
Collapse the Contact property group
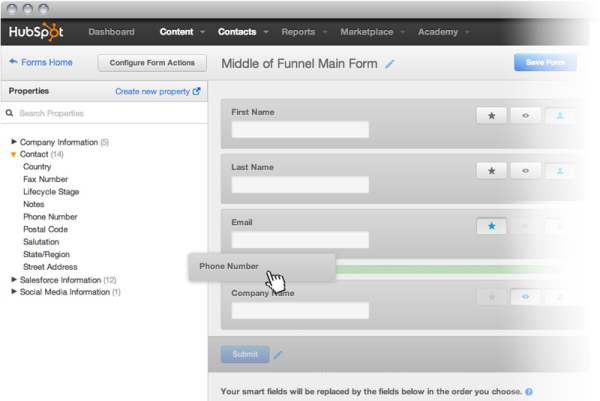(14, 155)
